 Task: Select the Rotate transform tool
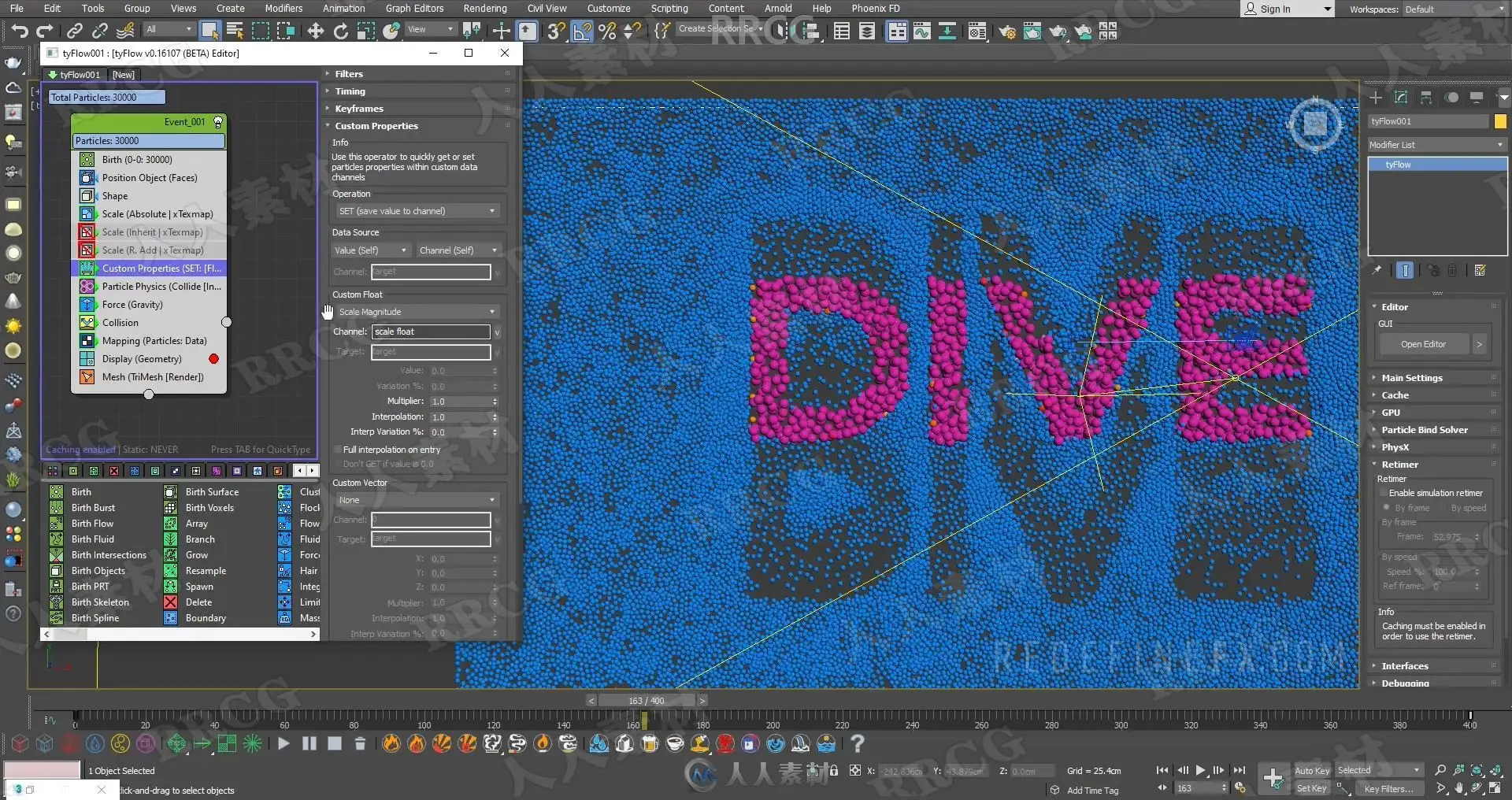pyautogui.click(x=340, y=31)
